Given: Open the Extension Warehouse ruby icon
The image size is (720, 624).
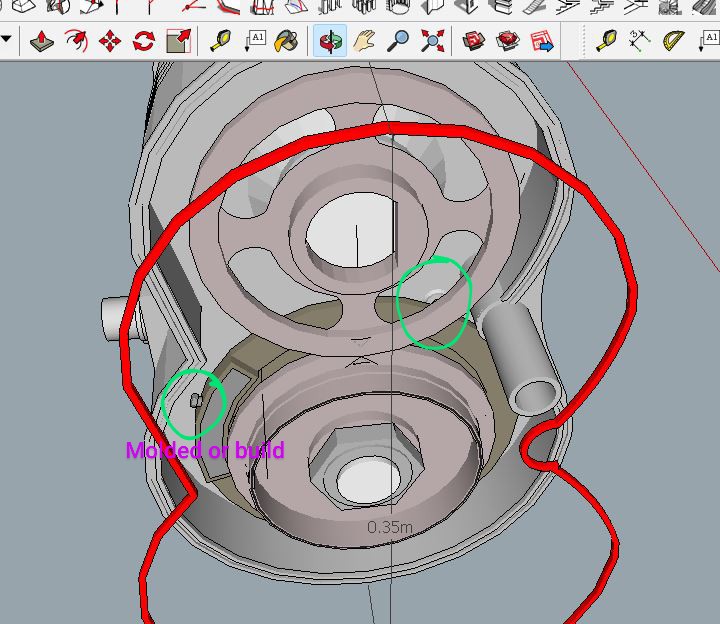Looking at the screenshot, I should pyautogui.click(x=508, y=41).
